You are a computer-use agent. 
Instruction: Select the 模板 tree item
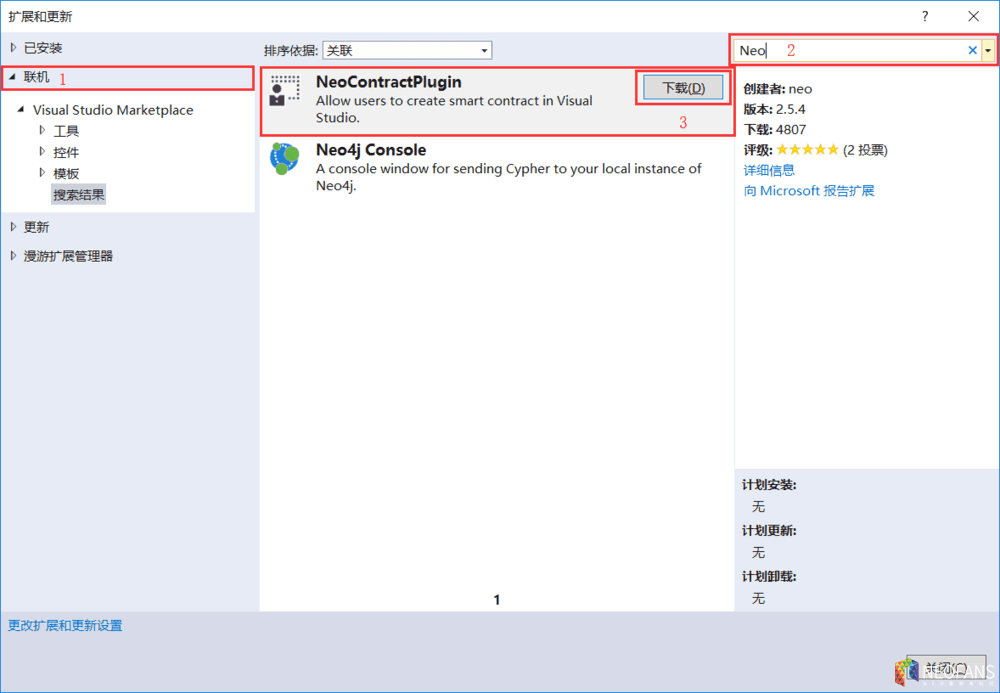[x=66, y=173]
